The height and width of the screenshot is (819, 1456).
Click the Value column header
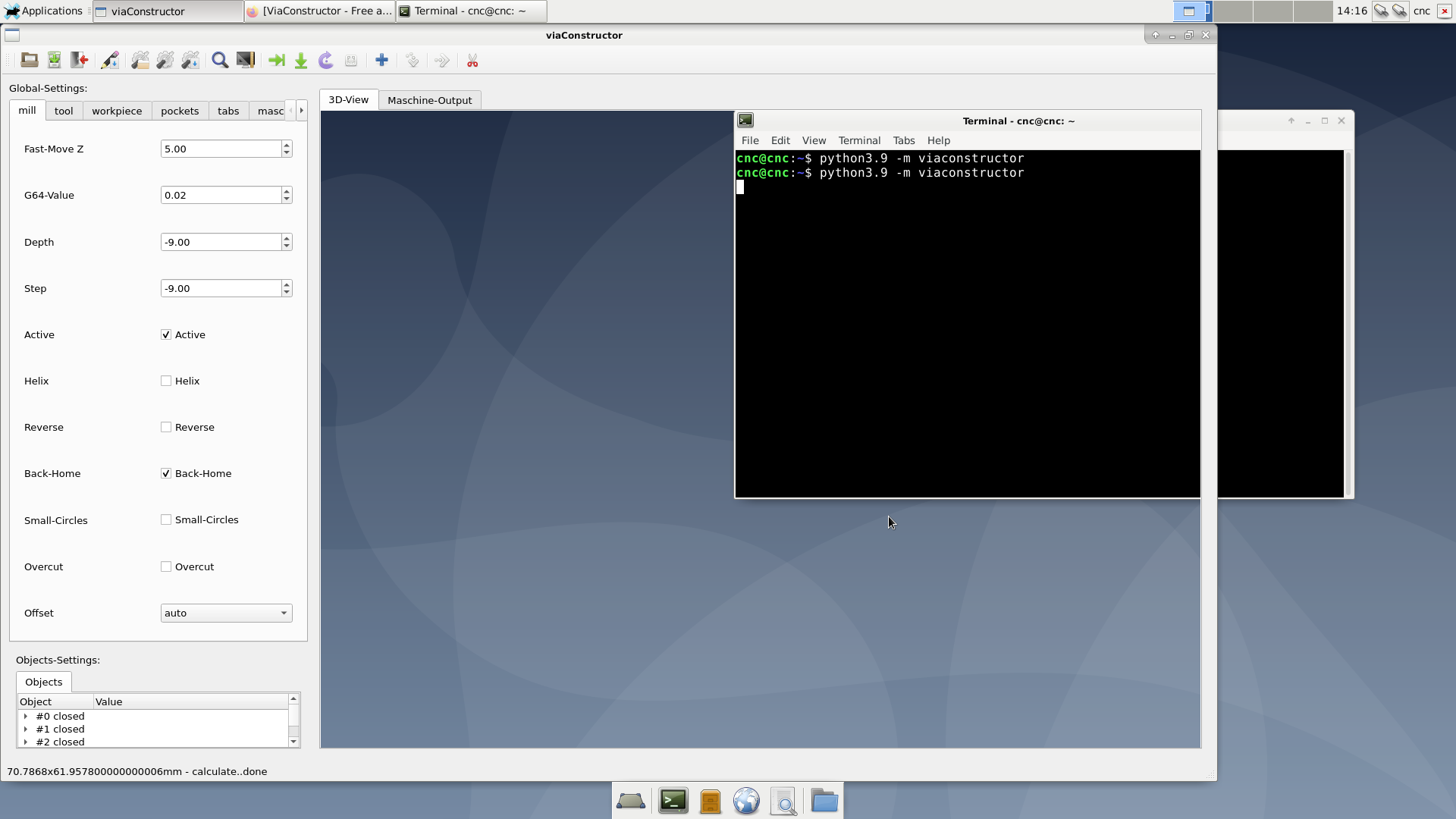pos(190,701)
